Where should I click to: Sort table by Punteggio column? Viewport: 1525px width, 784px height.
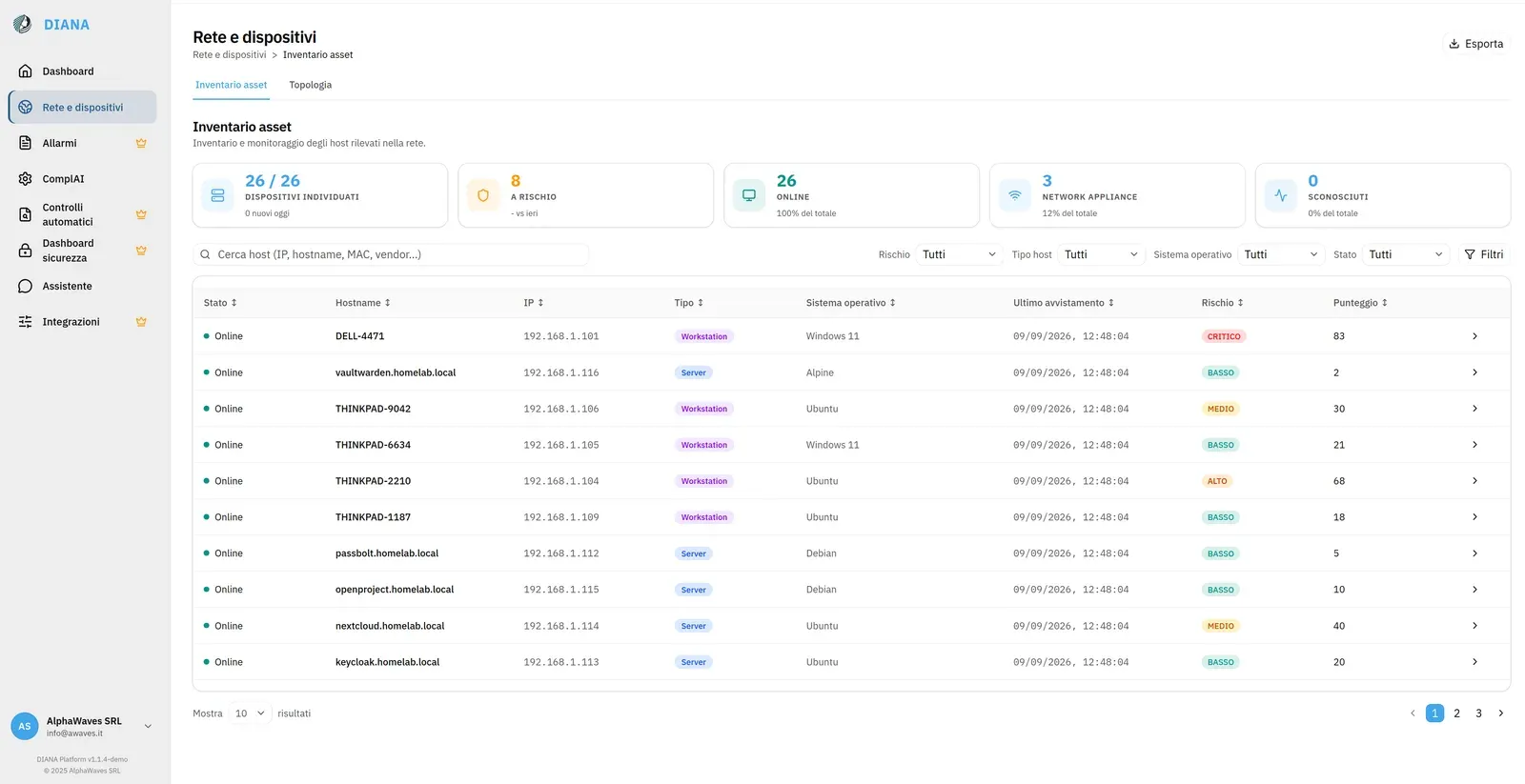[x=1360, y=303]
